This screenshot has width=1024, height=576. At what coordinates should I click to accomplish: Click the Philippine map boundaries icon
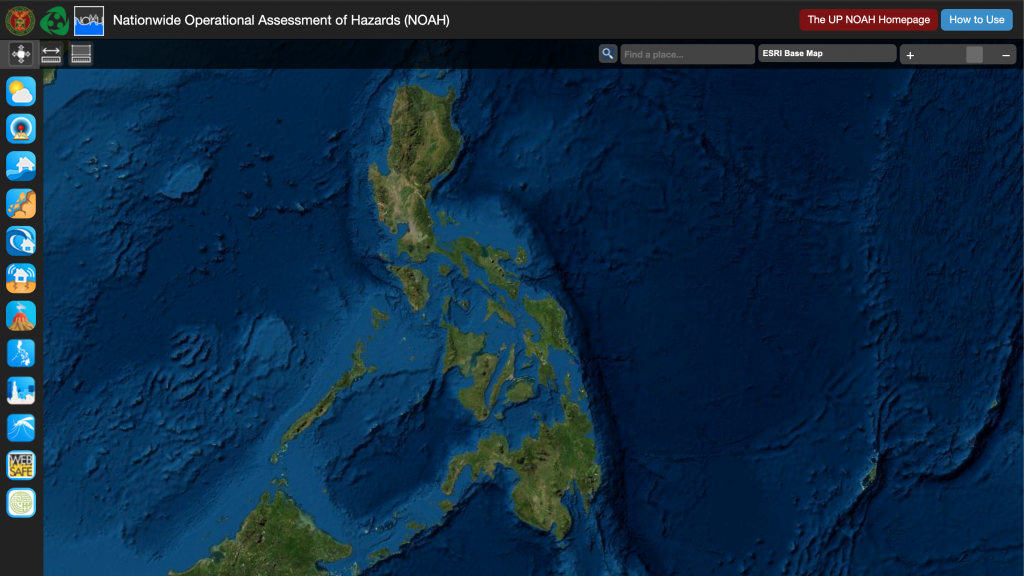tap(21, 353)
